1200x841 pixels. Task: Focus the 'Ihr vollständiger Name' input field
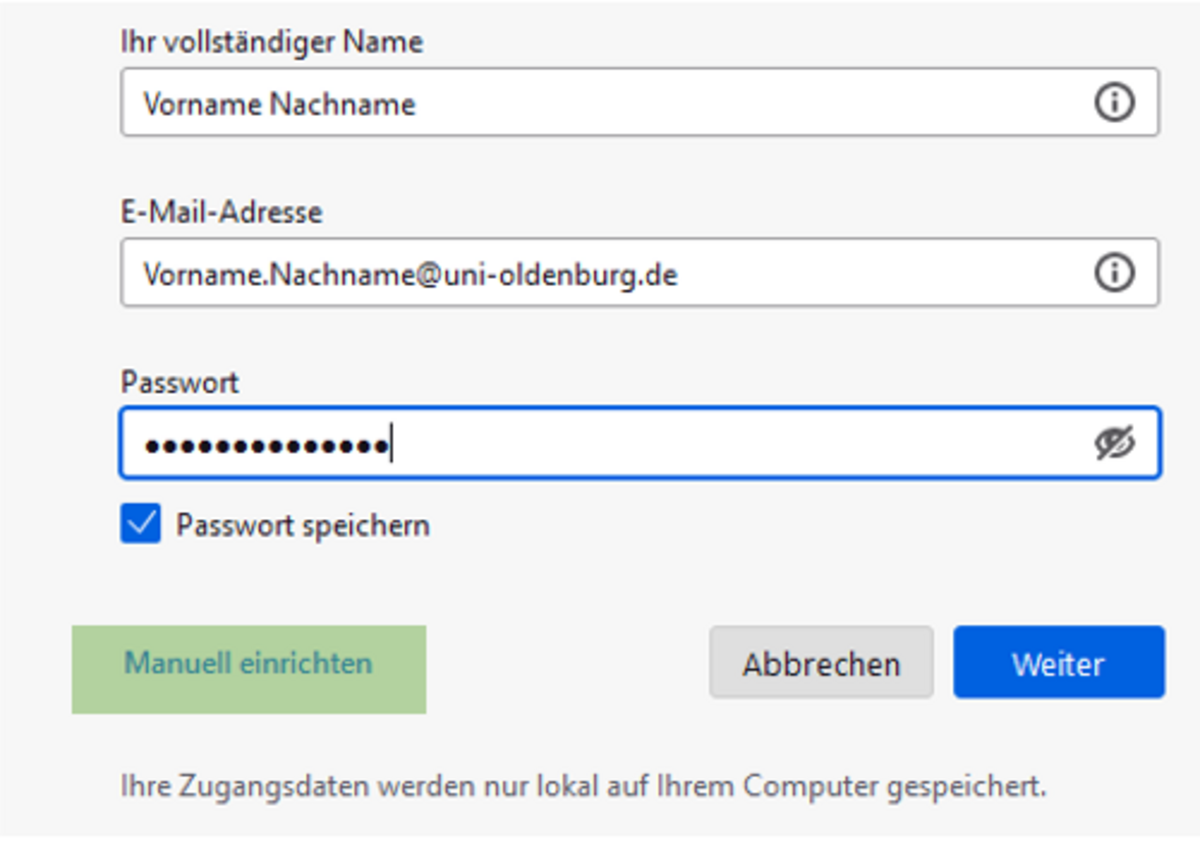[x=640, y=102]
